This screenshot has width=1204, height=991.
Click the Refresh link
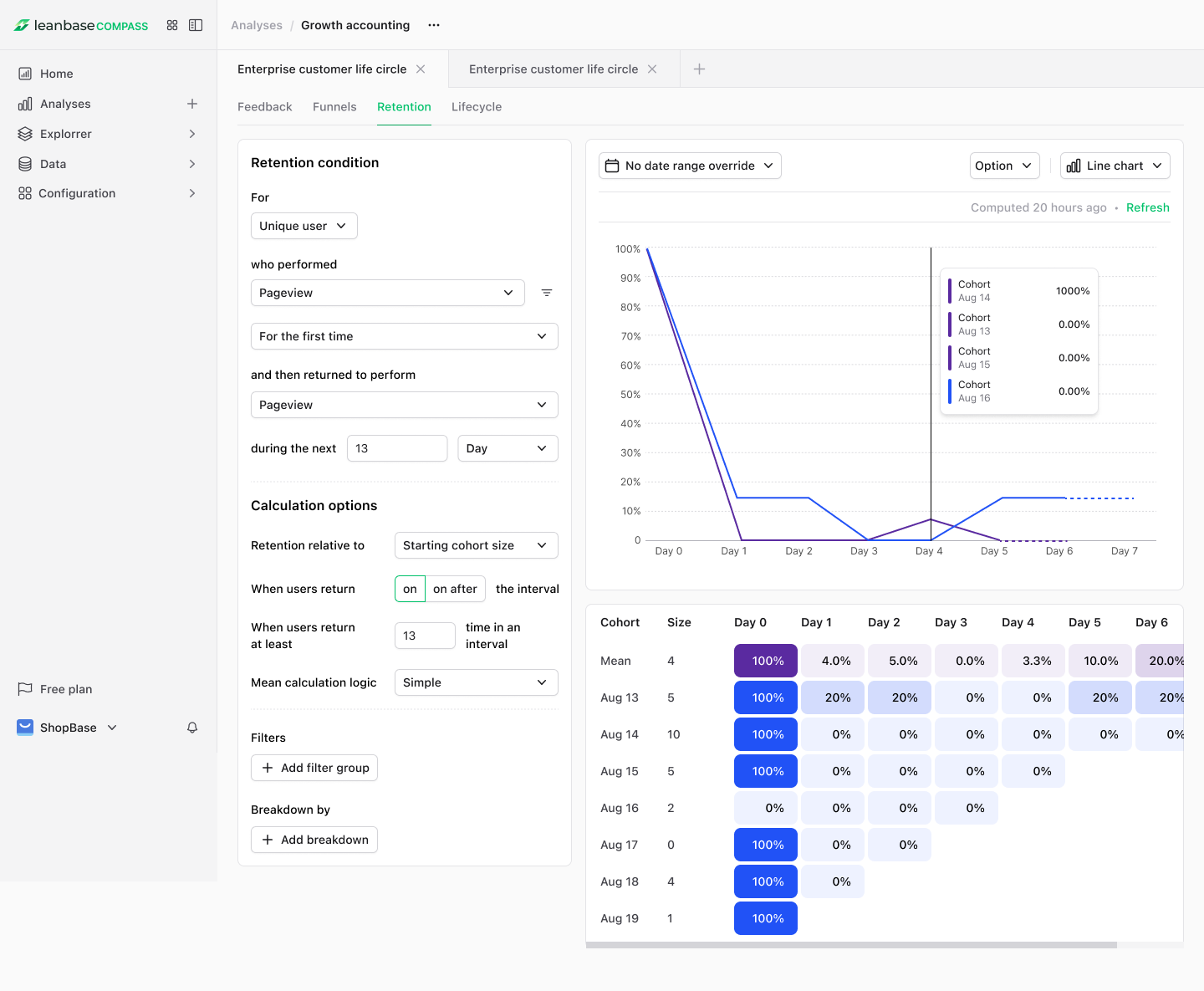[x=1147, y=207]
